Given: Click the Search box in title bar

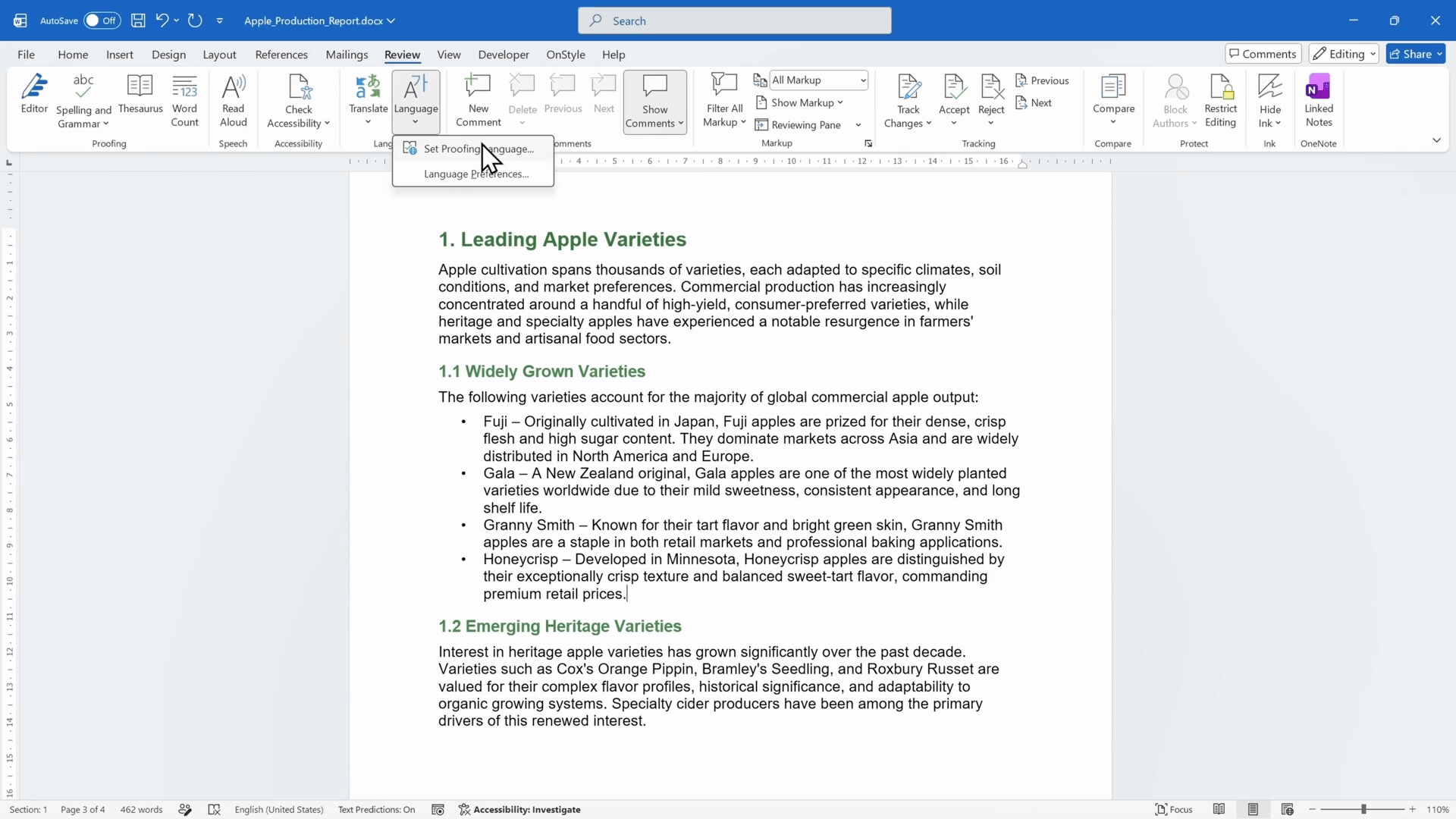Looking at the screenshot, I should coord(734,20).
